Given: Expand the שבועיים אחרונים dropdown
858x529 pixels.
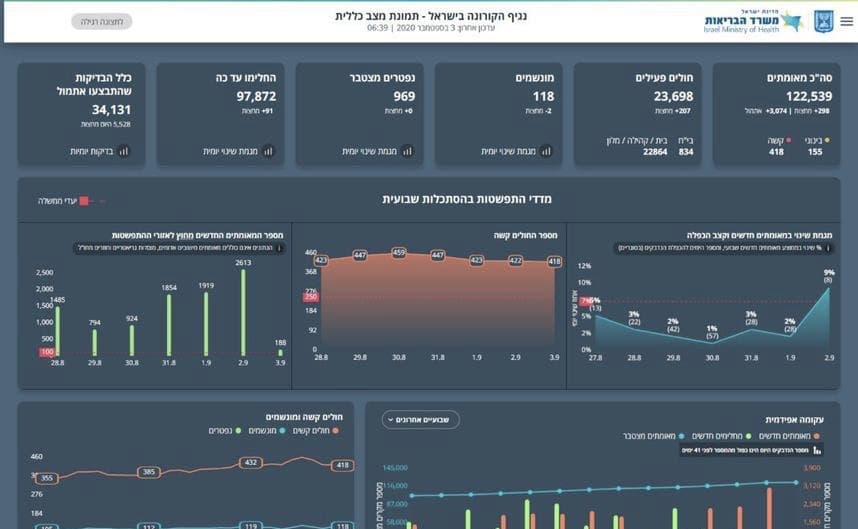Looking at the screenshot, I should click(x=420, y=420).
